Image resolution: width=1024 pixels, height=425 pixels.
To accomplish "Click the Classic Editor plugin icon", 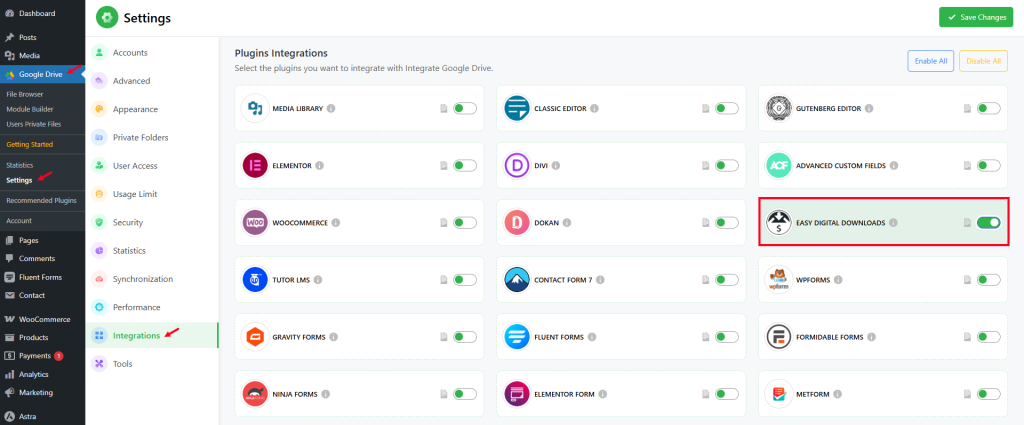I will (x=517, y=108).
